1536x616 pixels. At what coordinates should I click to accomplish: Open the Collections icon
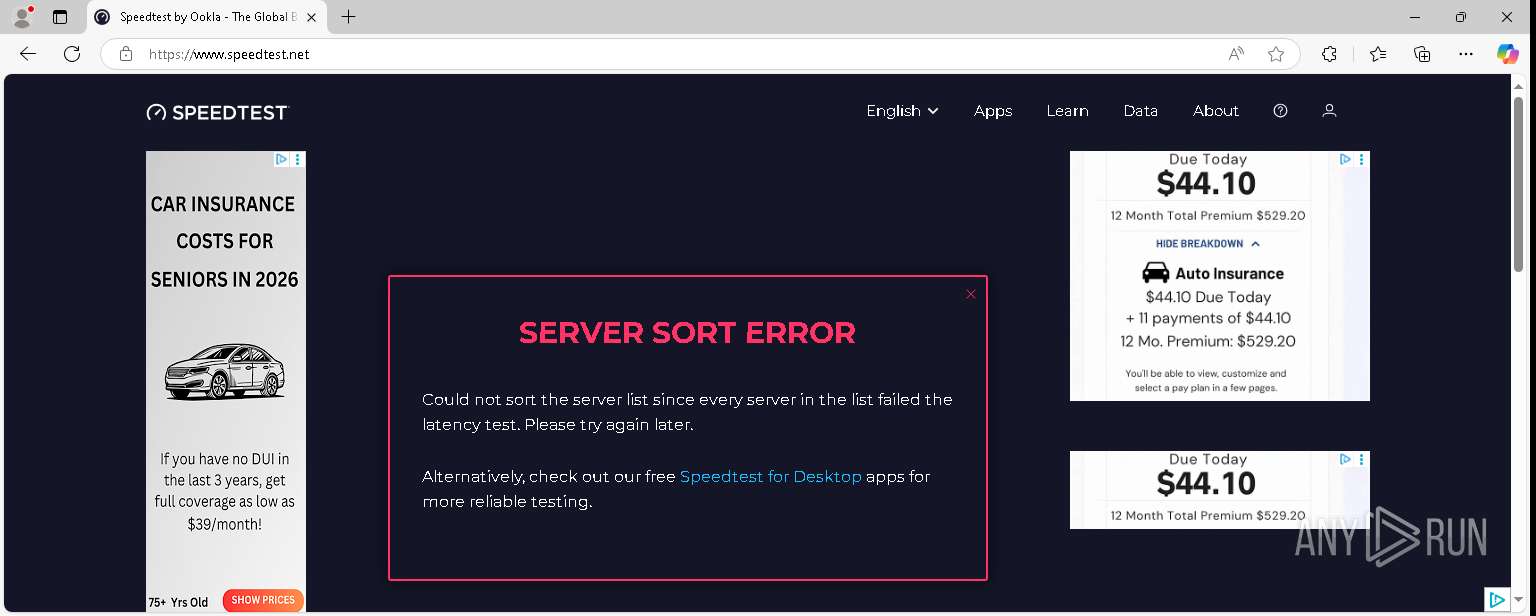[x=1422, y=54]
